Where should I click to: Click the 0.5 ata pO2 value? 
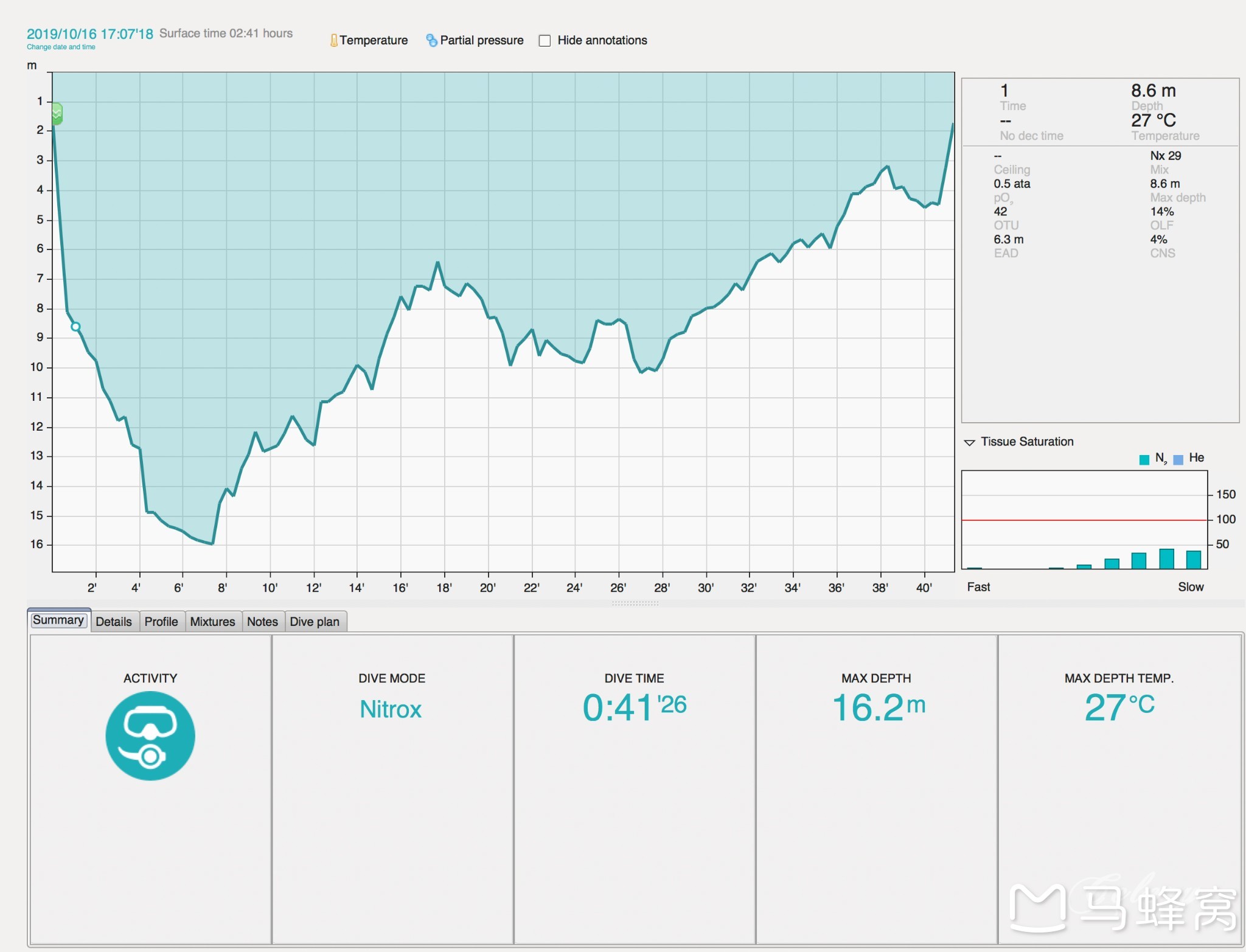[x=1012, y=184]
